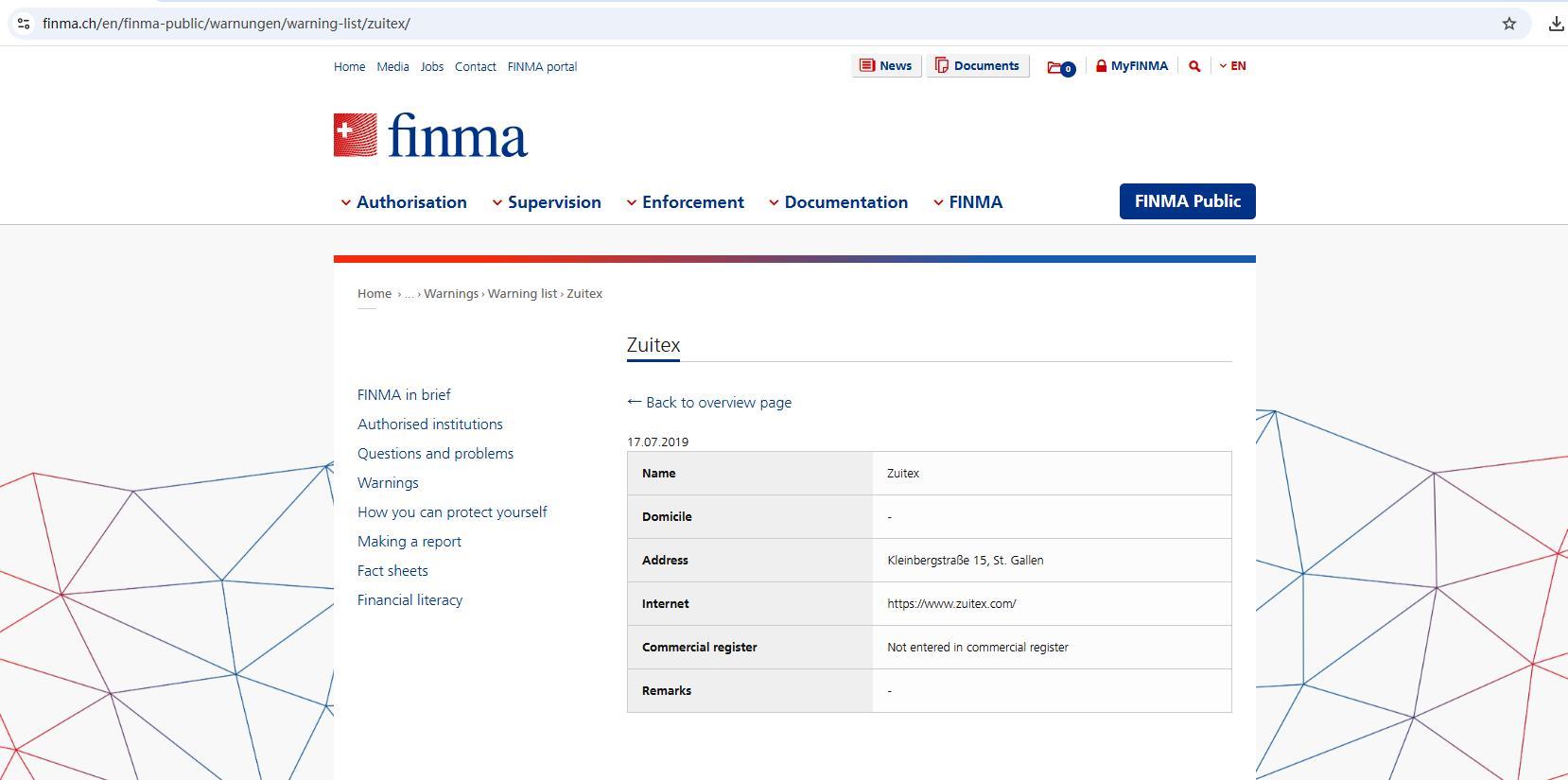This screenshot has width=1568, height=780.
Task: Expand the Supervision menu
Action: pos(547,202)
